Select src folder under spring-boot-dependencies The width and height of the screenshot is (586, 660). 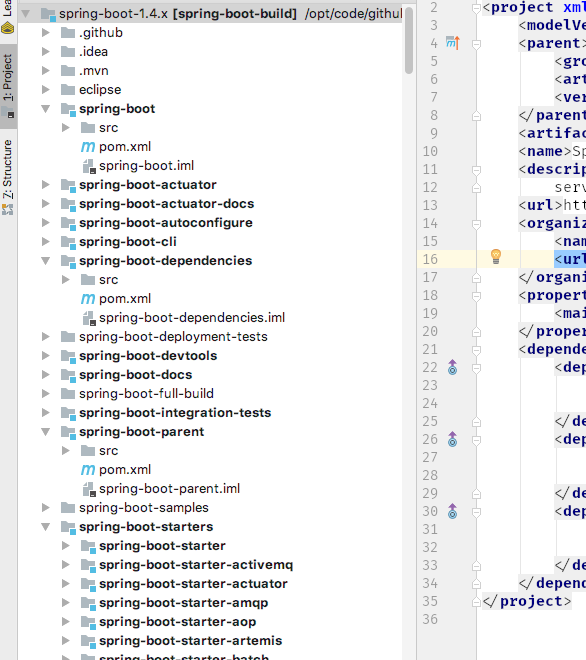(108, 280)
